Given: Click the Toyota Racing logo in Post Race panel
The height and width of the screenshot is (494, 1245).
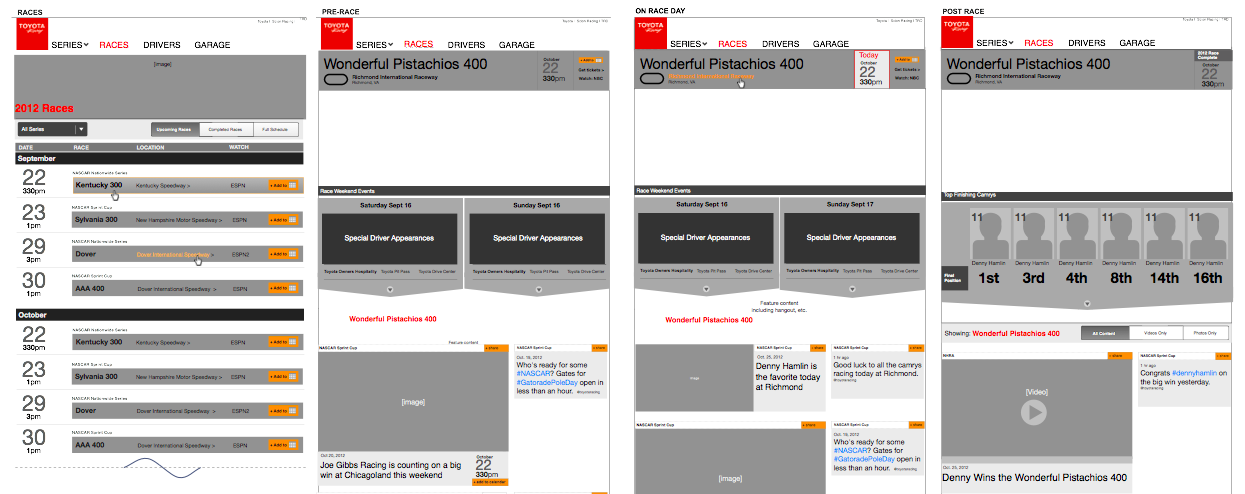Looking at the screenshot, I should point(957,33).
